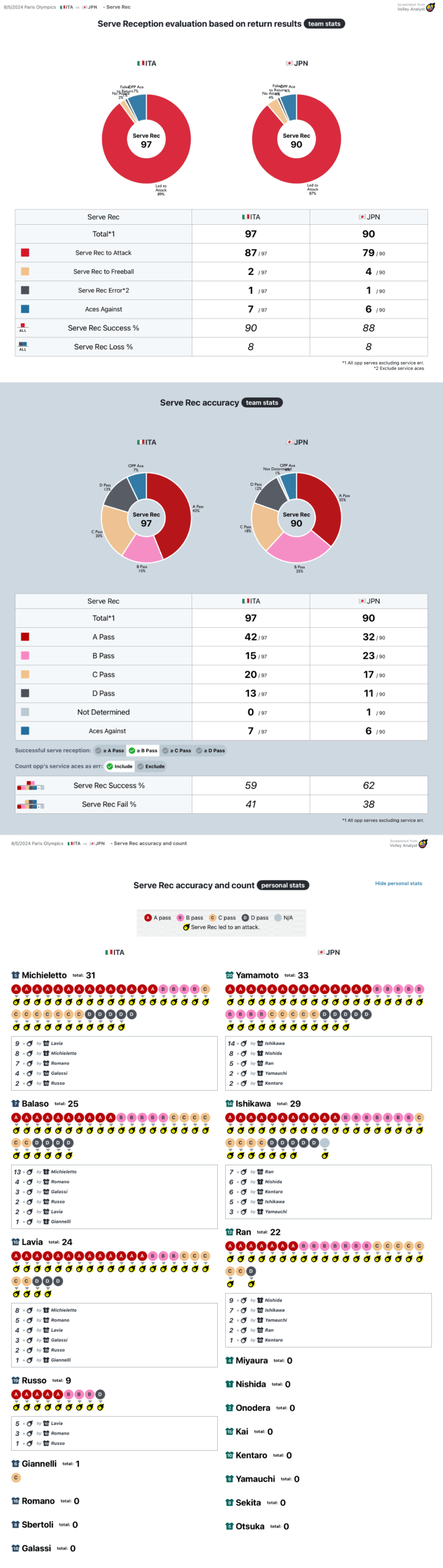Click the team stats badge in top heading
The image size is (443, 1568).
click(x=324, y=24)
